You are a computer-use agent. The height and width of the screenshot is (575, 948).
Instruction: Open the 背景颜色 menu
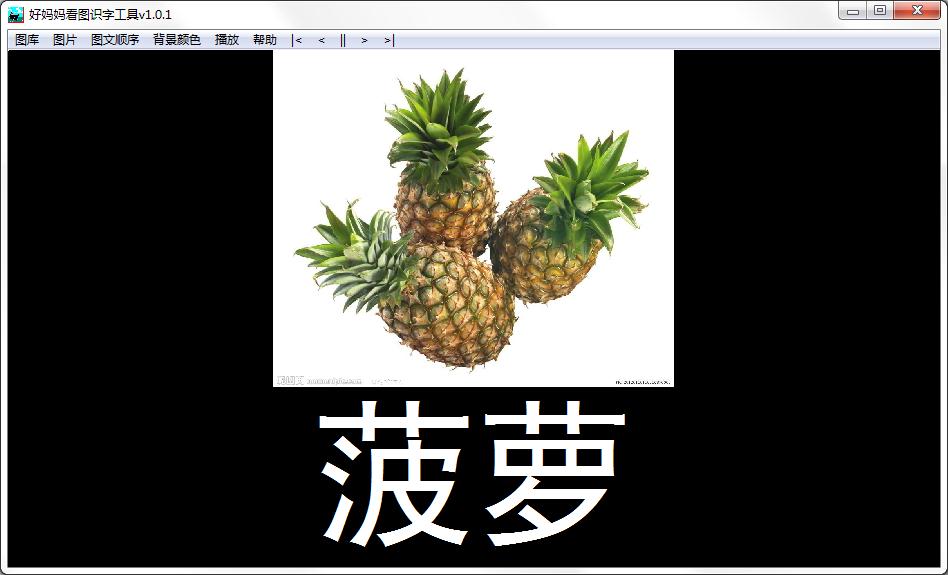tap(177, 40)
